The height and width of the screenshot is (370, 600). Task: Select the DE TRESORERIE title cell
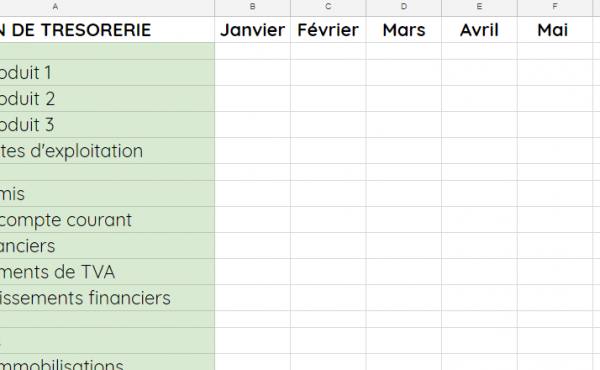(107, 29)
